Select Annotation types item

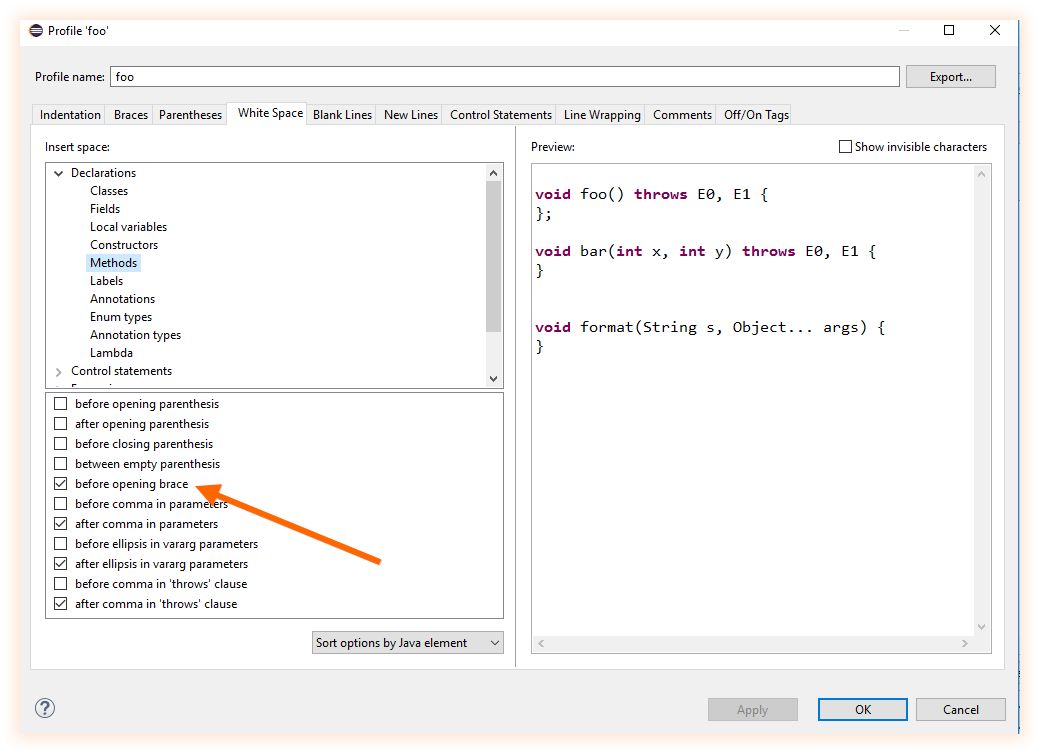135,335
